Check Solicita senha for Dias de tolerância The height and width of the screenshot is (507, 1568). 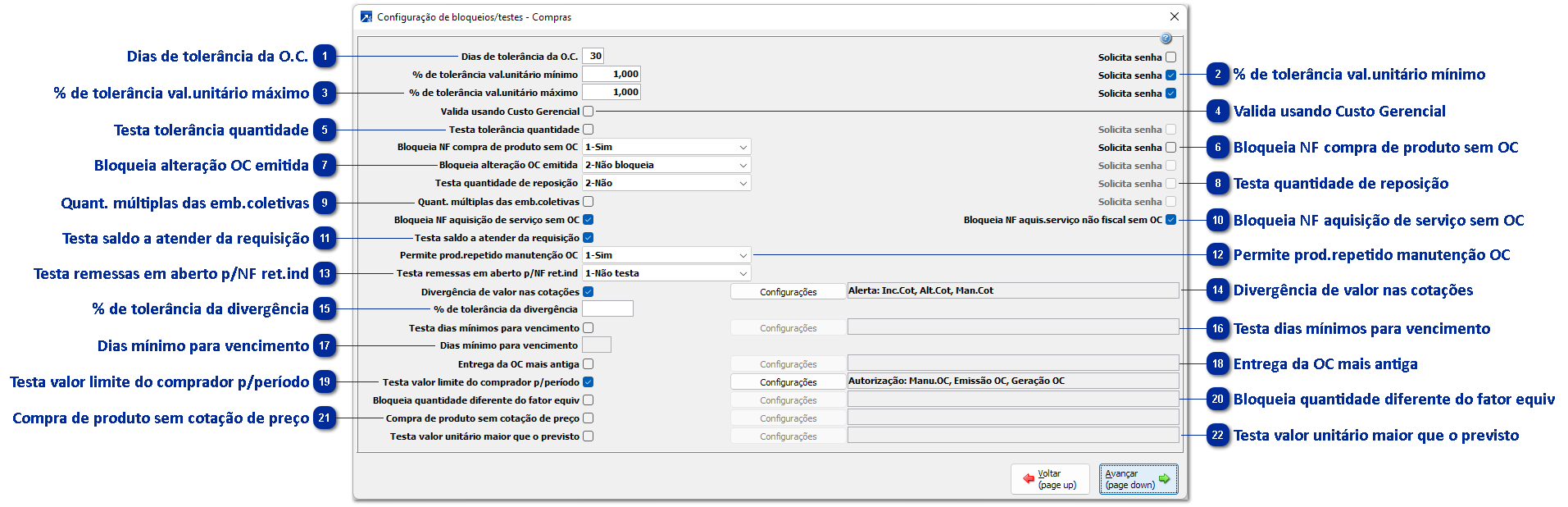coord(1170,57)
